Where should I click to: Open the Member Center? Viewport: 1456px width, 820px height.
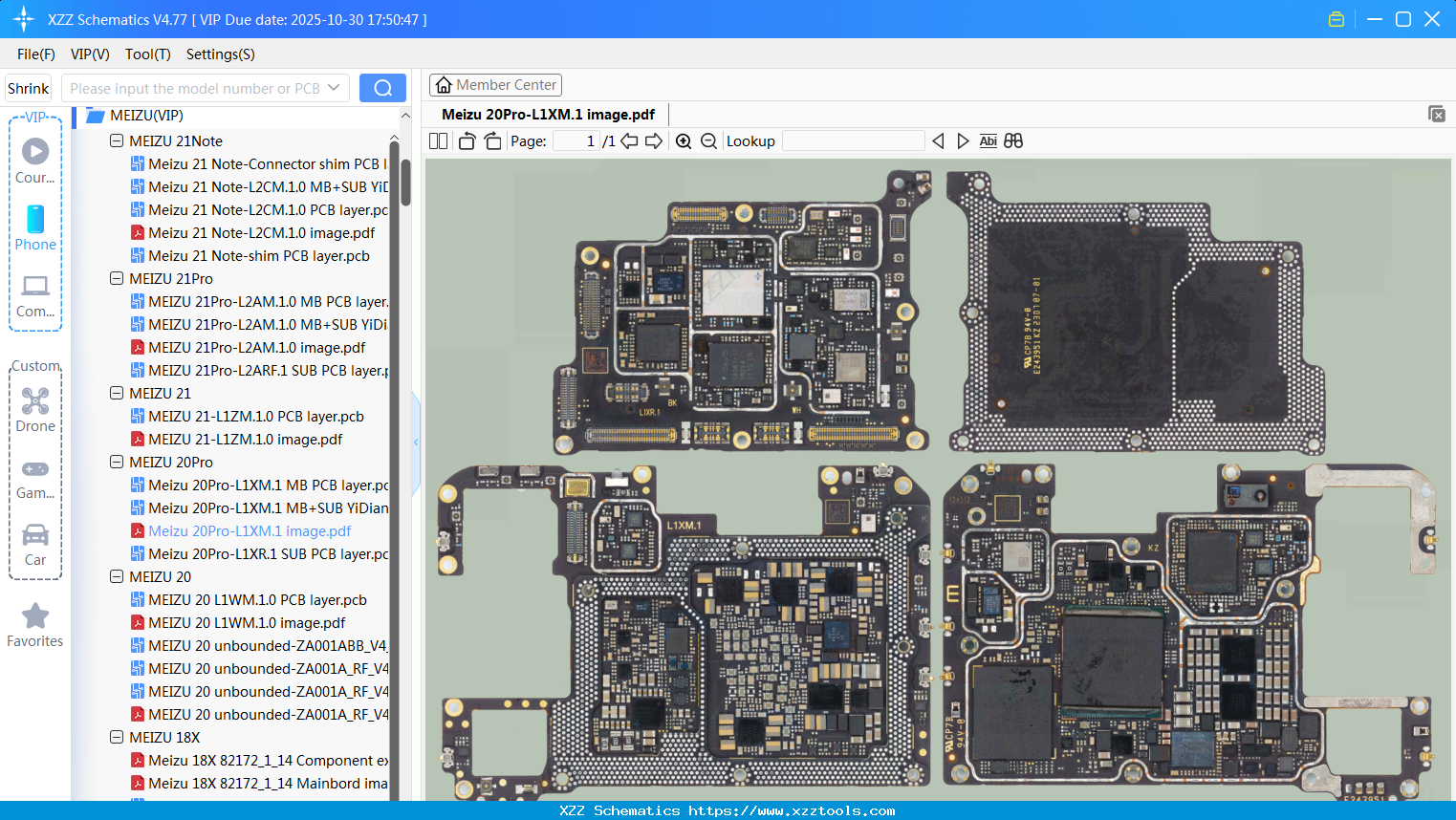(495, 85)
